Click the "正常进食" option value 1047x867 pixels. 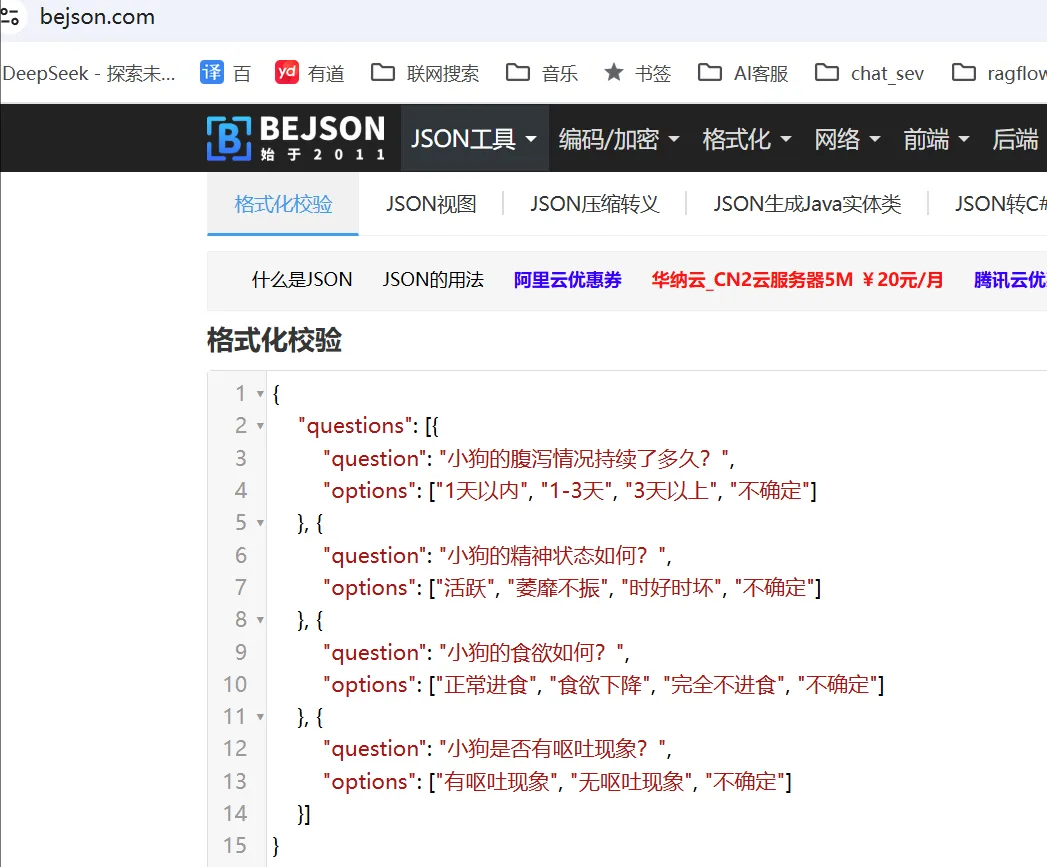tap(486, 685)
